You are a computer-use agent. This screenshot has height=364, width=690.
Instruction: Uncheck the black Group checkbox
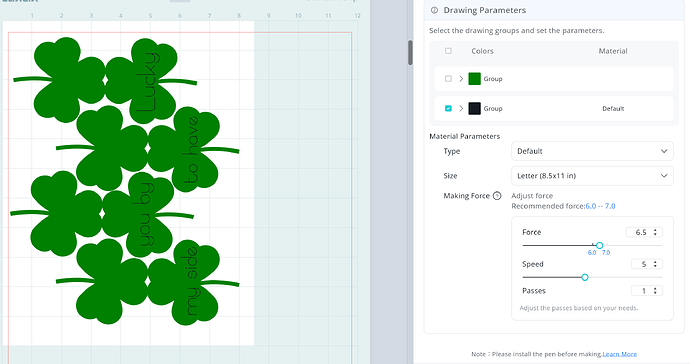[x=448, y=108]
